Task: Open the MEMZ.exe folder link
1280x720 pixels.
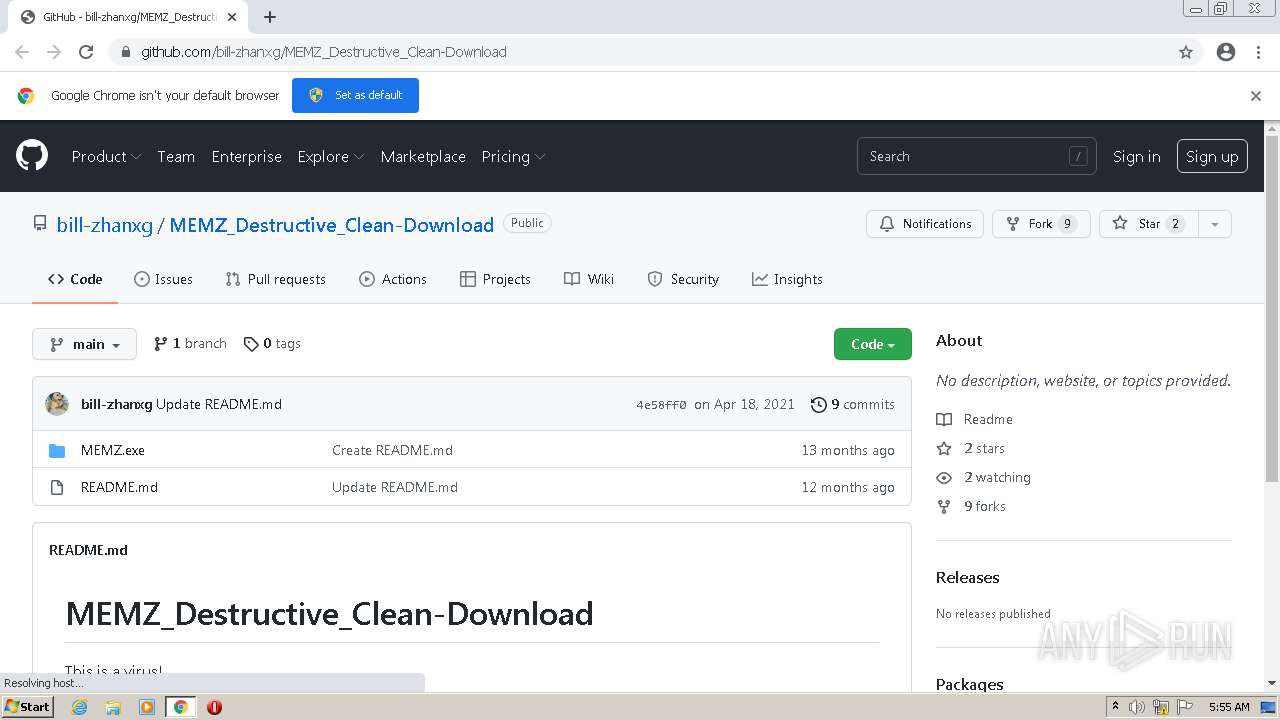Action: (113, 451)
